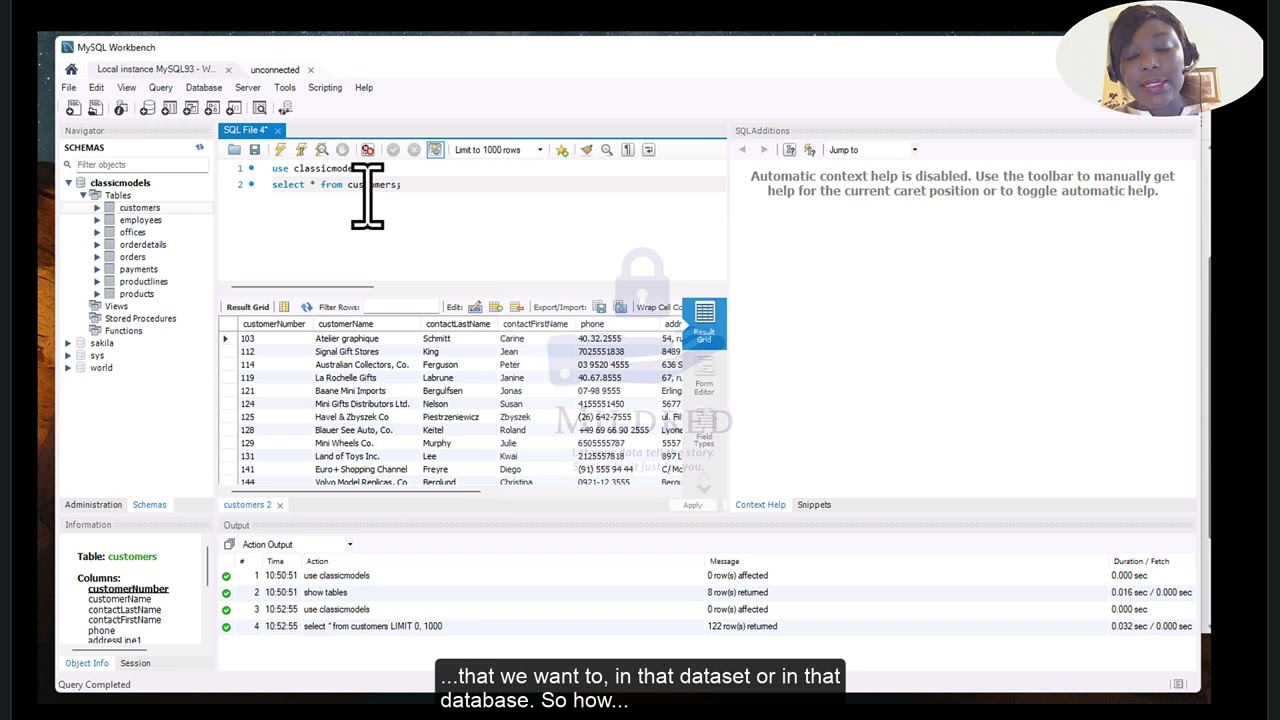The width and height of the screenshot is (1280, 720).
Task: Select the Stored Procedures tree item
Action: [140, 319]
